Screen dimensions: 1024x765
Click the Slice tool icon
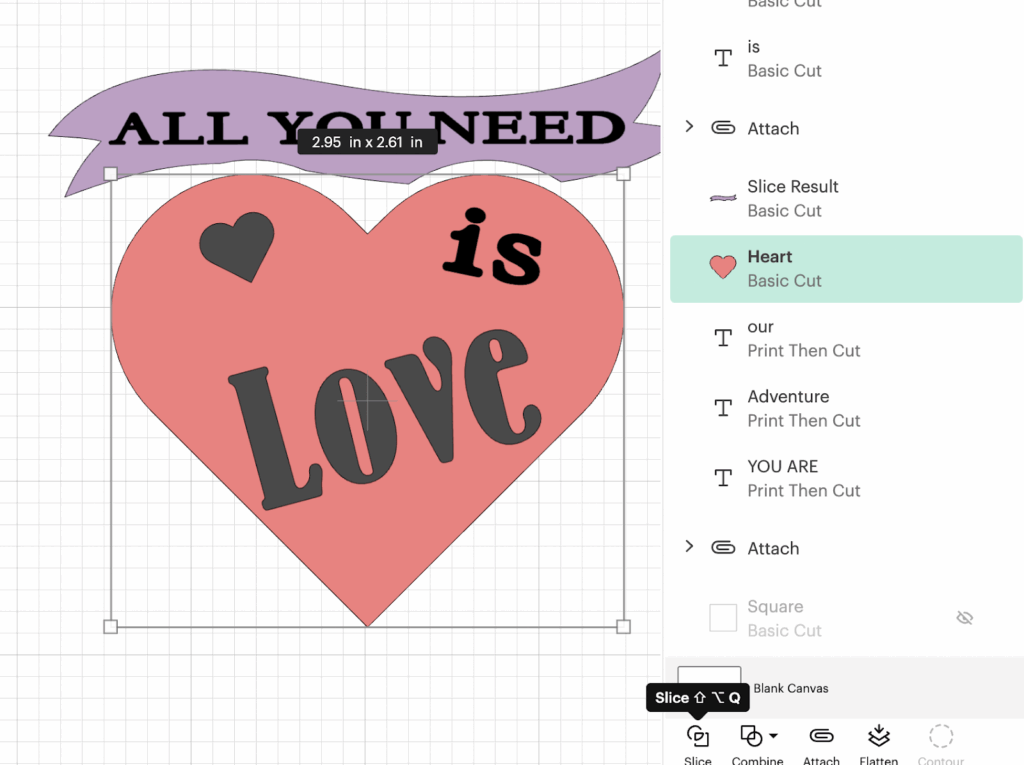pyautogui.click(x=698, y=737)
